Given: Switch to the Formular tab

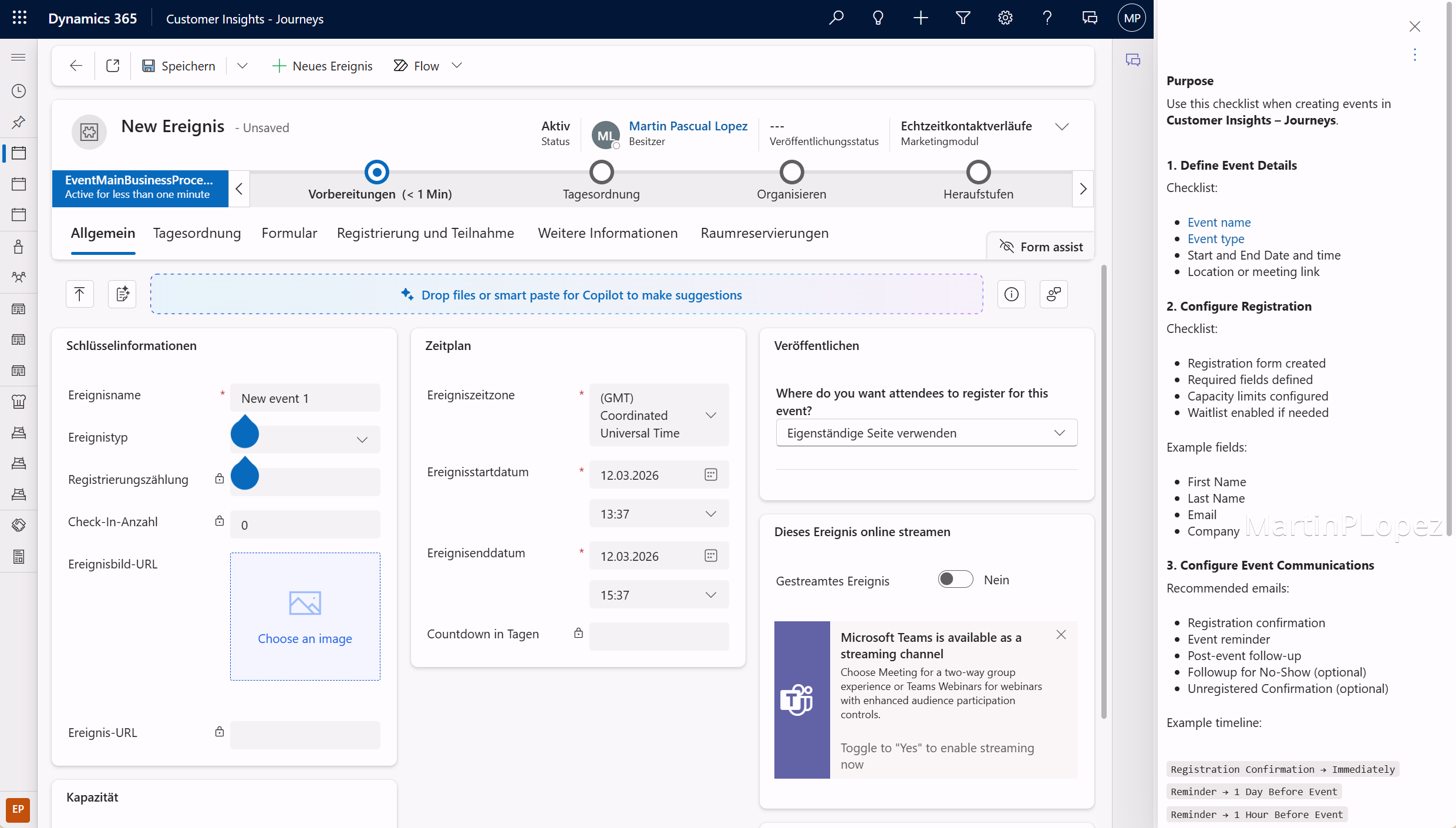Looking at the screenshot, I should point(289,233).
